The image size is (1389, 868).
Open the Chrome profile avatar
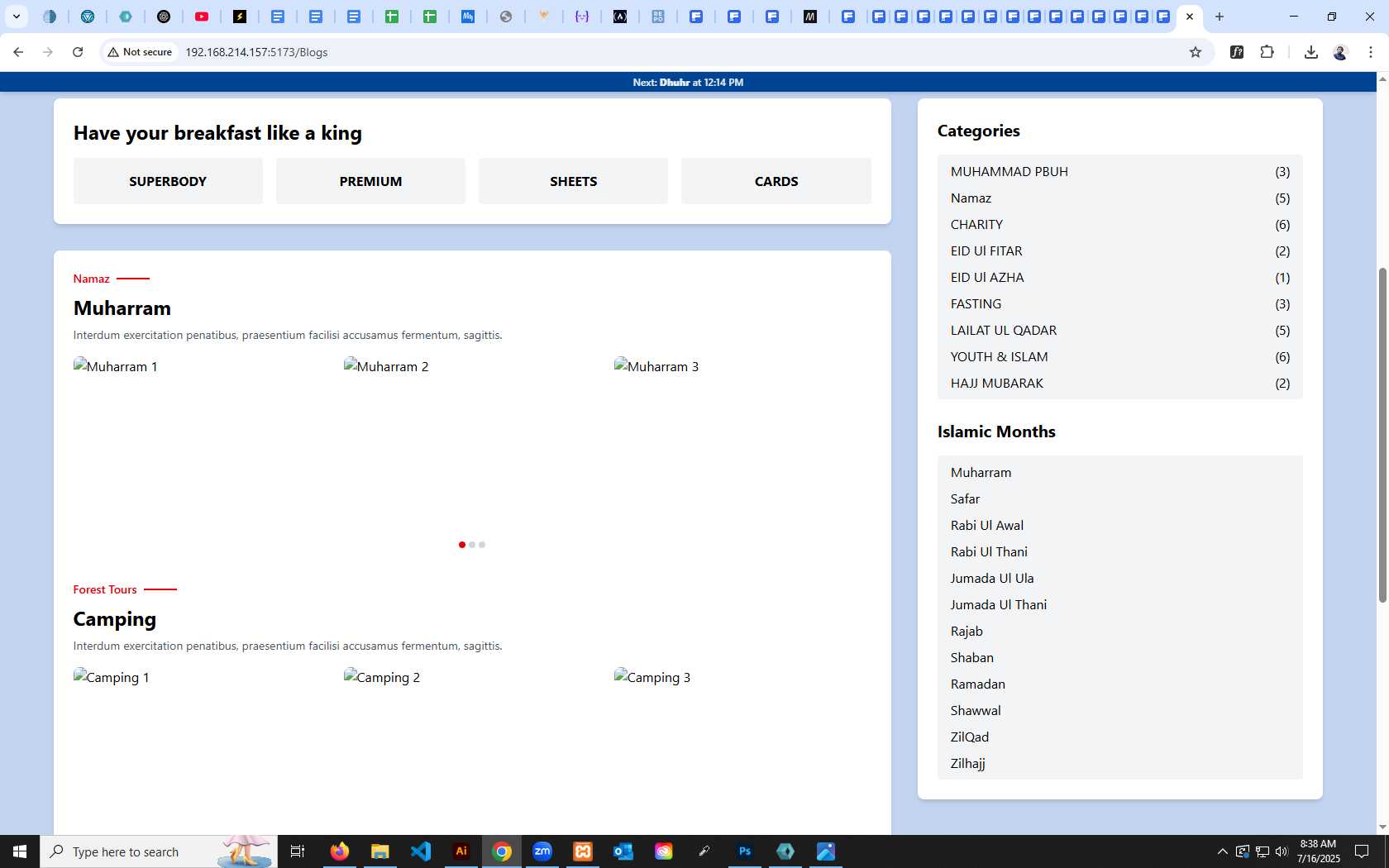[1340, 52]
